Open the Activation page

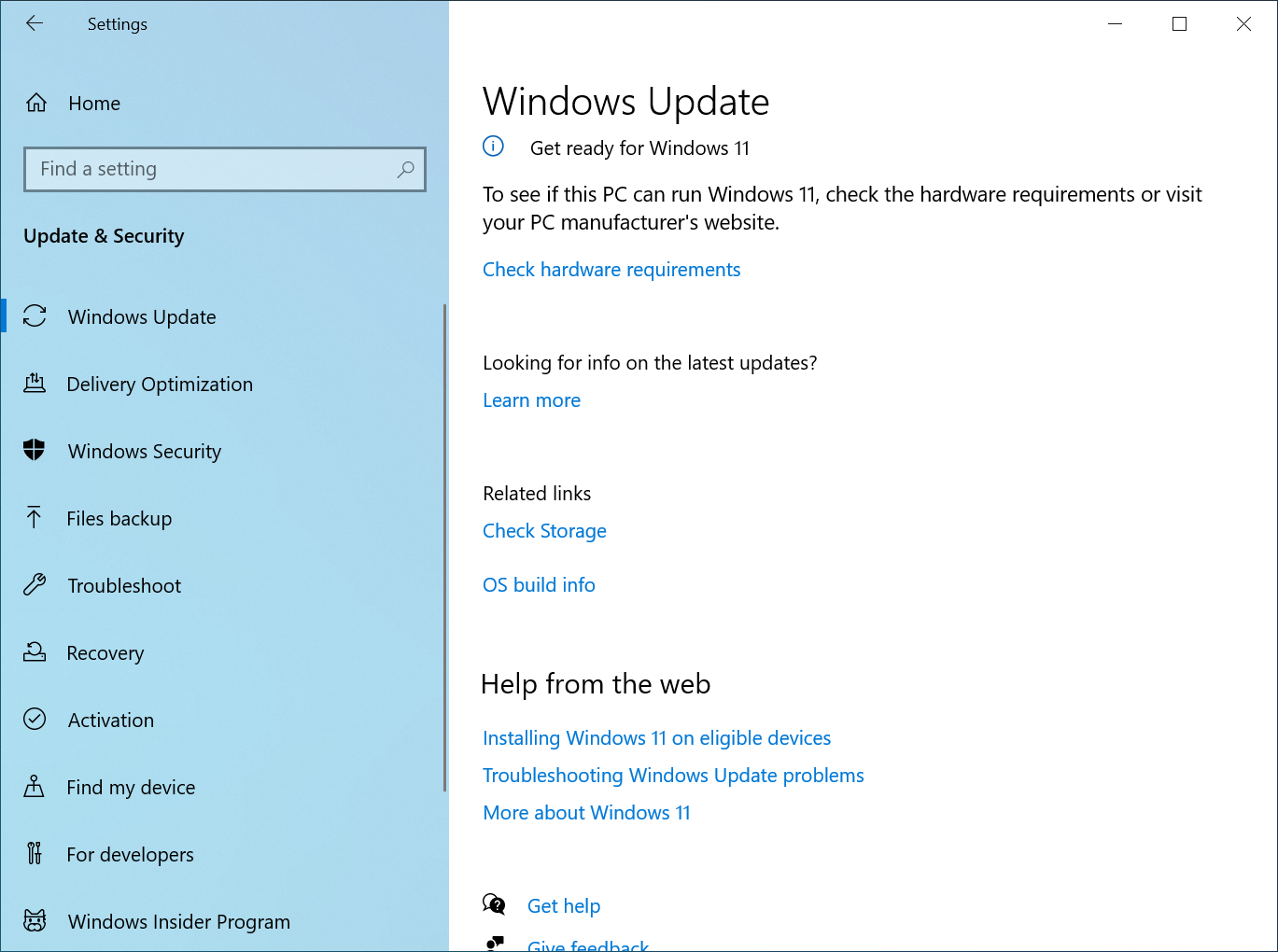[224, 720]
